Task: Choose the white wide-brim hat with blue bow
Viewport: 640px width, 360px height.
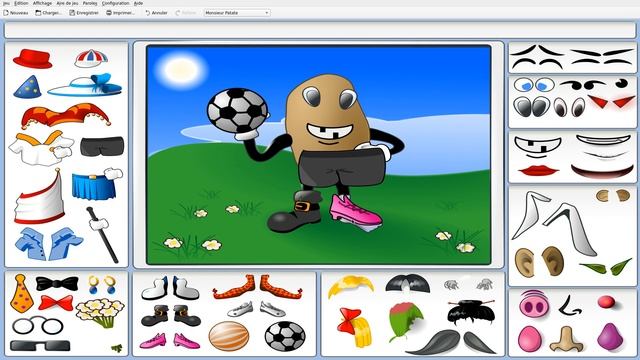Action: coord(85,85)
